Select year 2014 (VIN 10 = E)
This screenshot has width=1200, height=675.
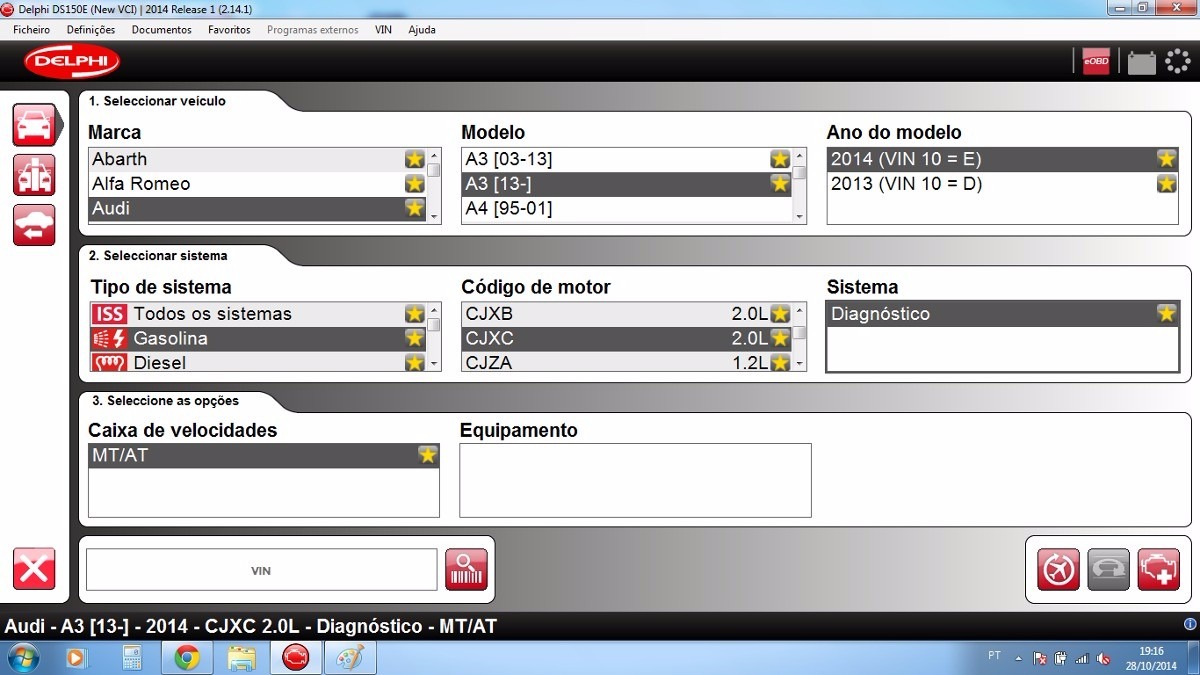click(1003, 159)
